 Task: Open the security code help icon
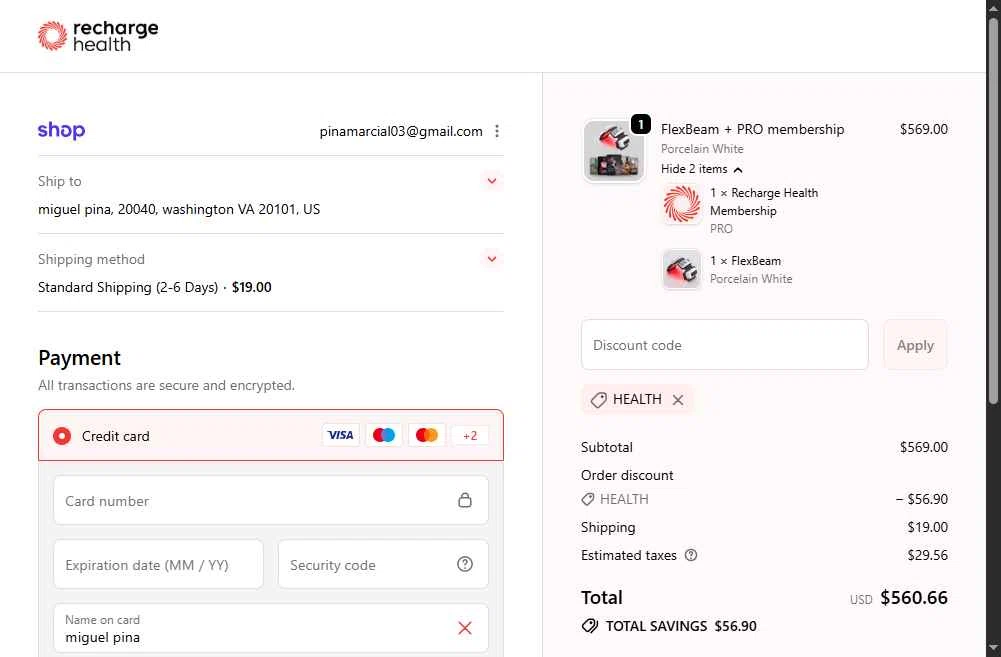[465, 564]
